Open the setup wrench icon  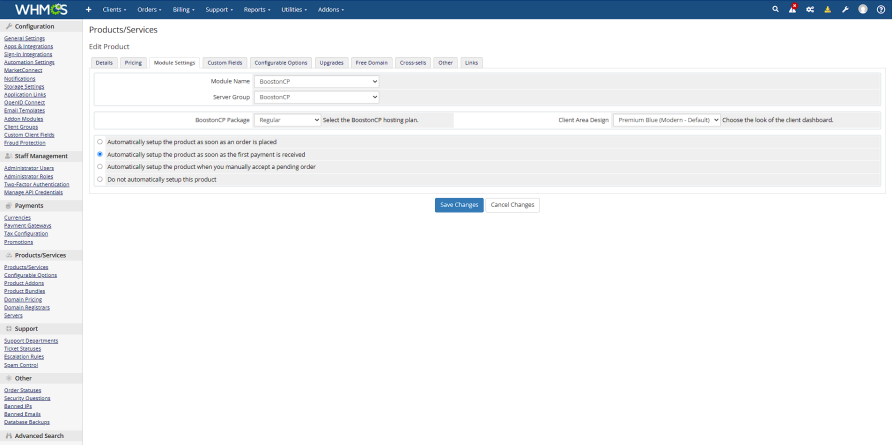click(x=845, y=9)
